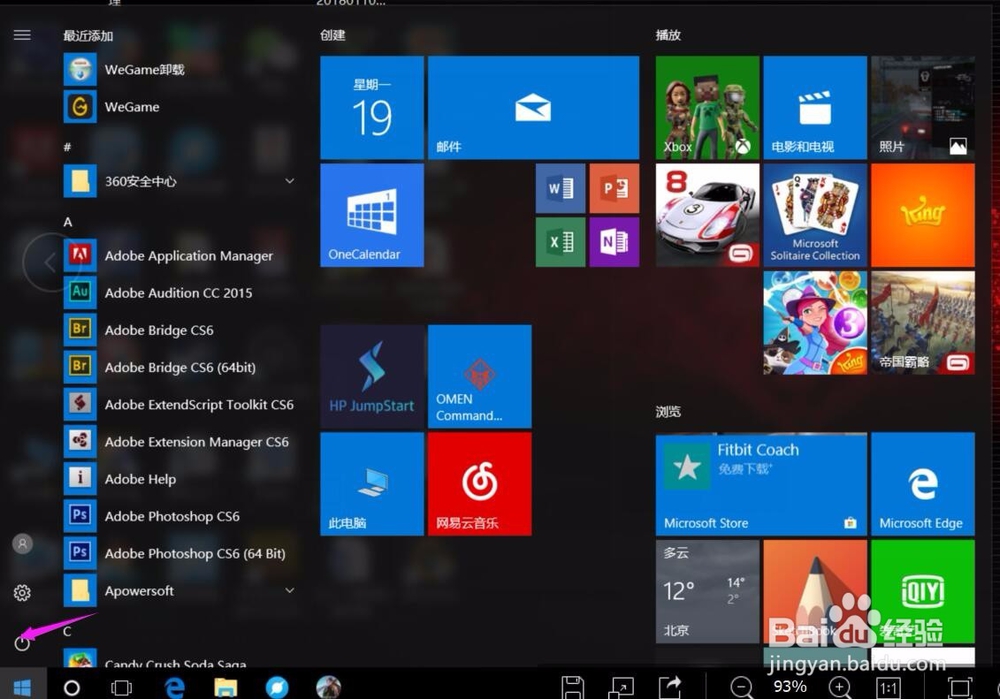Screen dimensions: 1000x699
Task: Open Cortana circle on taskbar
Action: 72,688
